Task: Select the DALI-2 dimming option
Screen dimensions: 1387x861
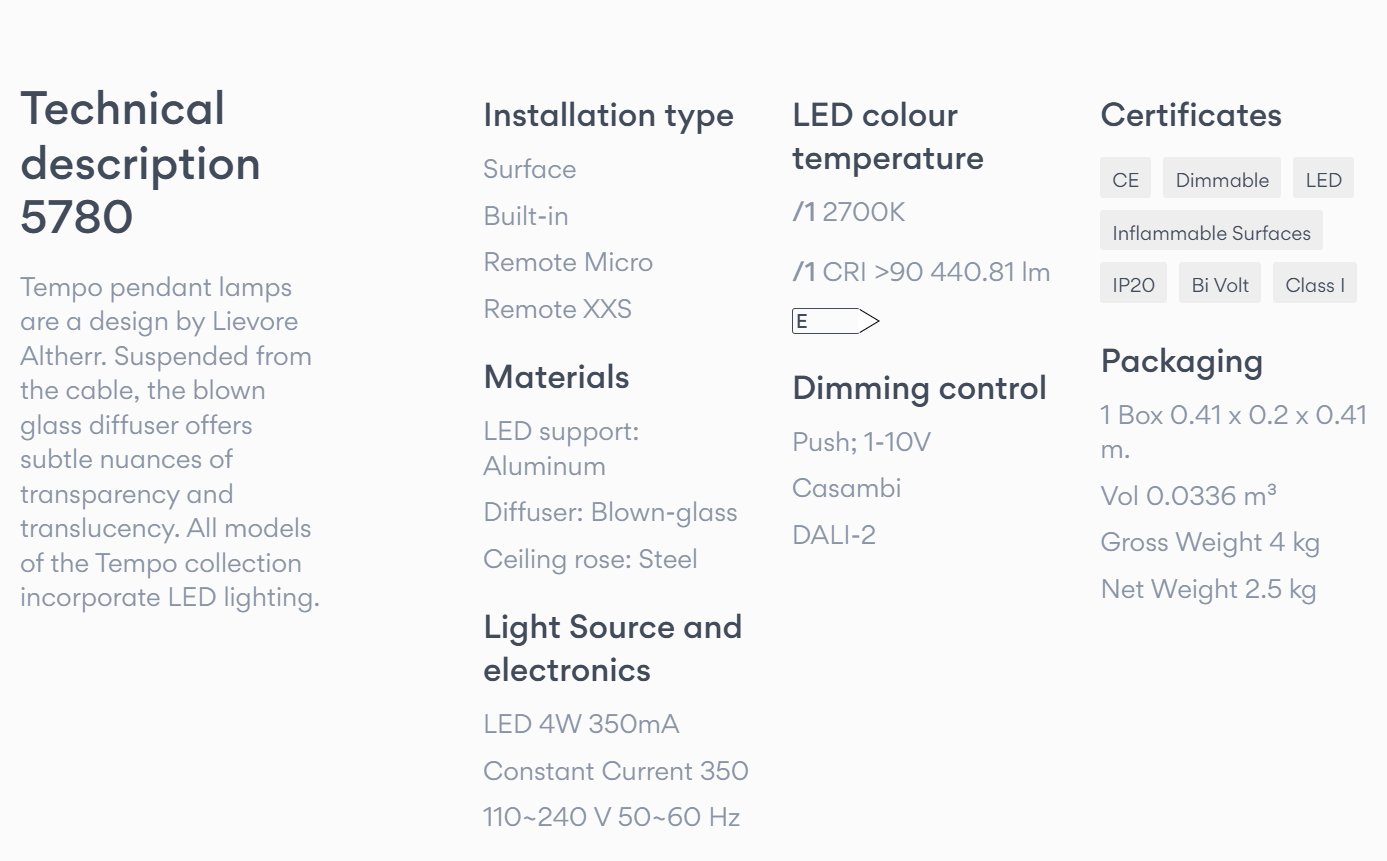Action: (834, 535)
